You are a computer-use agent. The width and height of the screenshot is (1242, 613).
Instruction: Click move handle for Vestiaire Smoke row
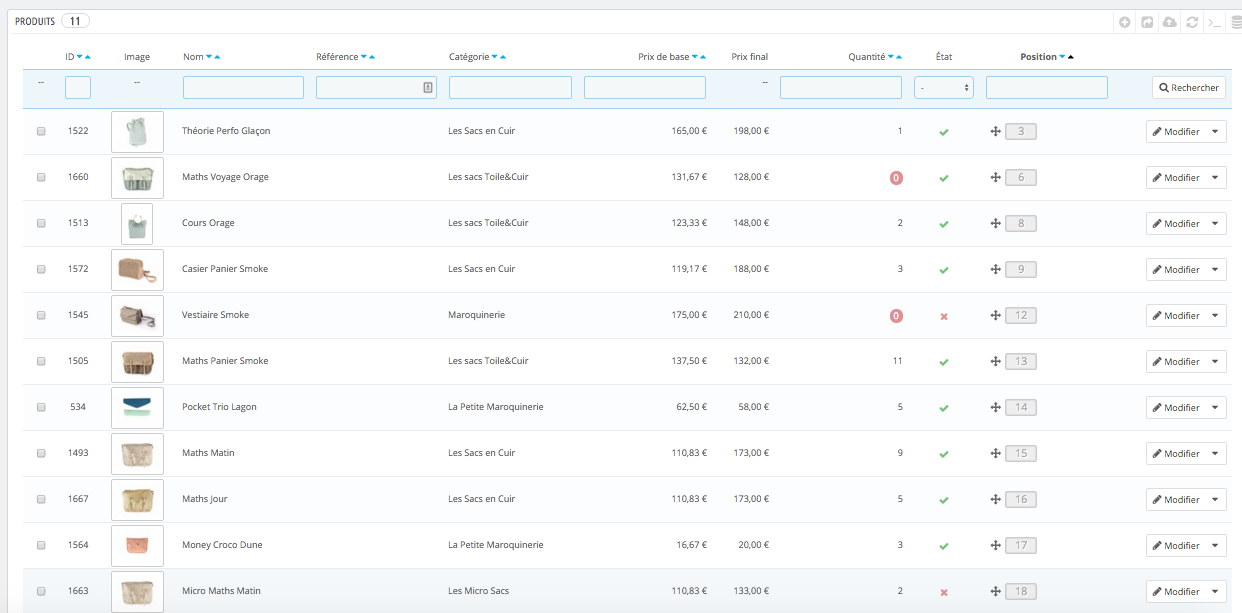click(995, 315)
